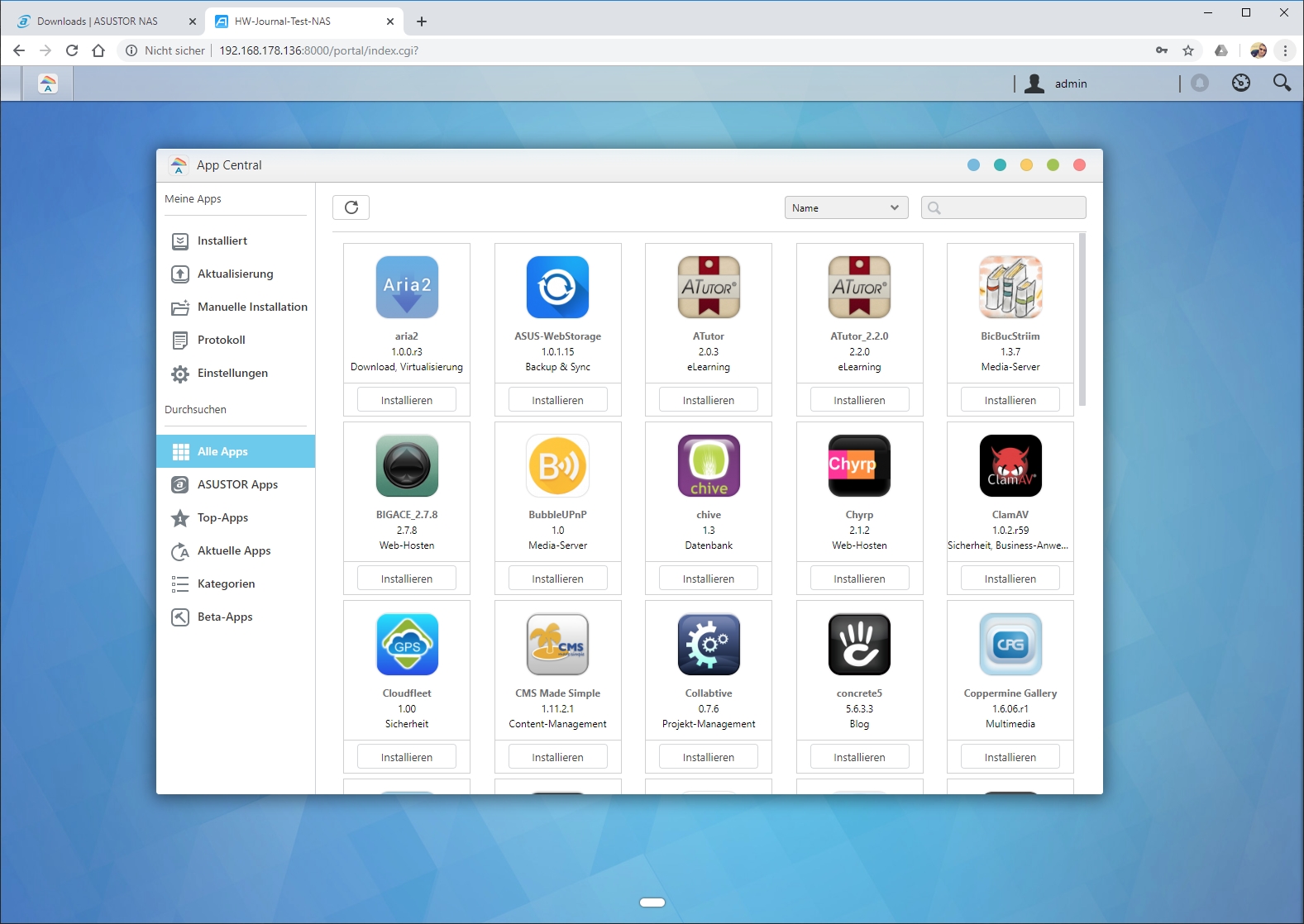Open Einstellungen in the sidebar
Viewport: 1304px width, 924px height.
point(236,373)
